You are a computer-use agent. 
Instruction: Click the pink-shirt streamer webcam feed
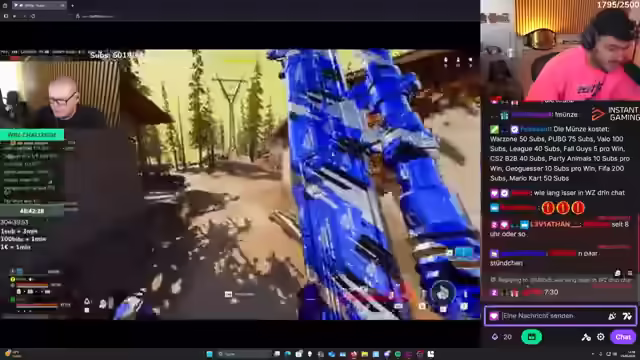click(x=560, y=50)
